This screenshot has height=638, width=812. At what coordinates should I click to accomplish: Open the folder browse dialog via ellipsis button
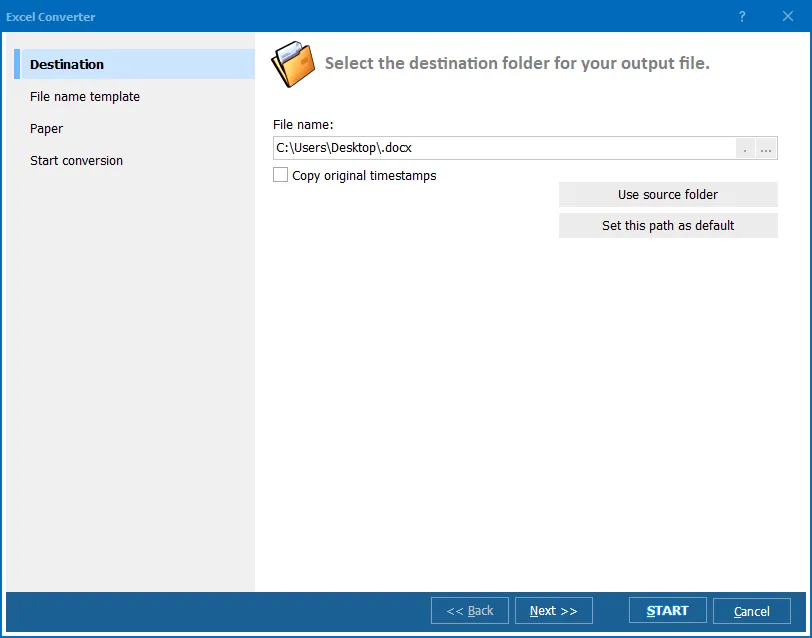click(764, 148)
